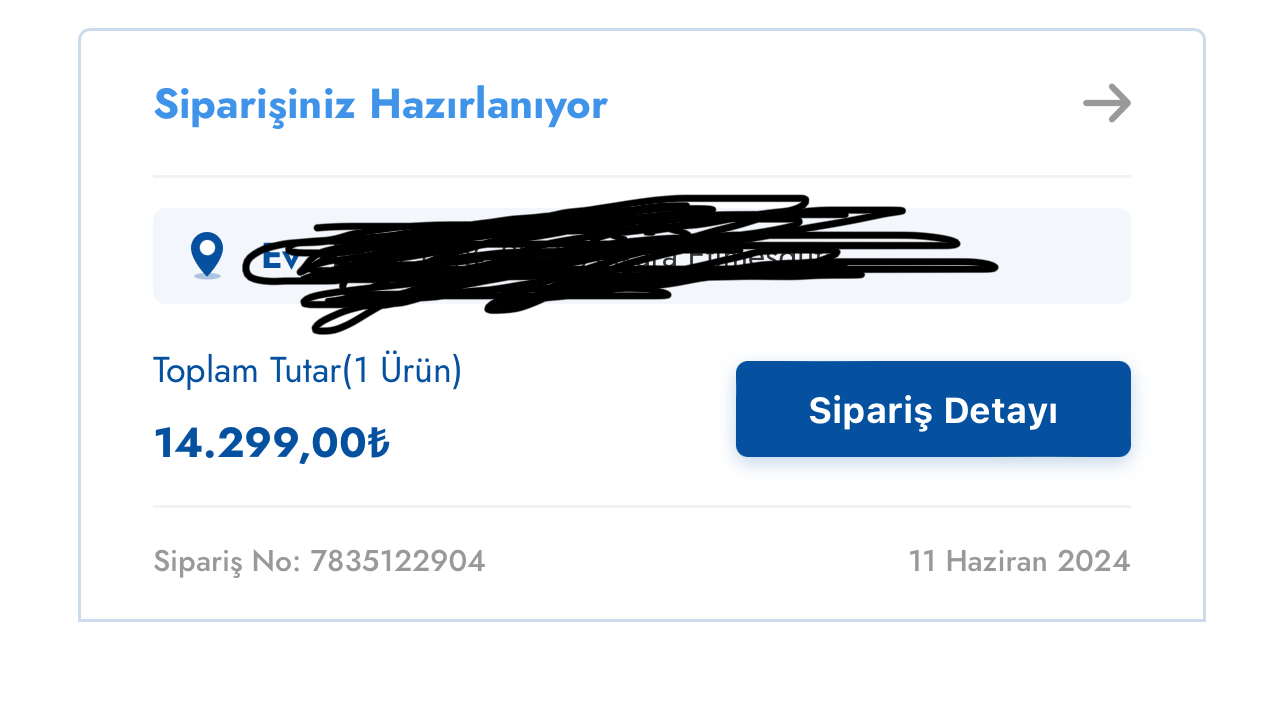Image resolution: width=1284 pixels, height=718 pixels.
Task: Click the divider line under the heading
Action: 642,176
